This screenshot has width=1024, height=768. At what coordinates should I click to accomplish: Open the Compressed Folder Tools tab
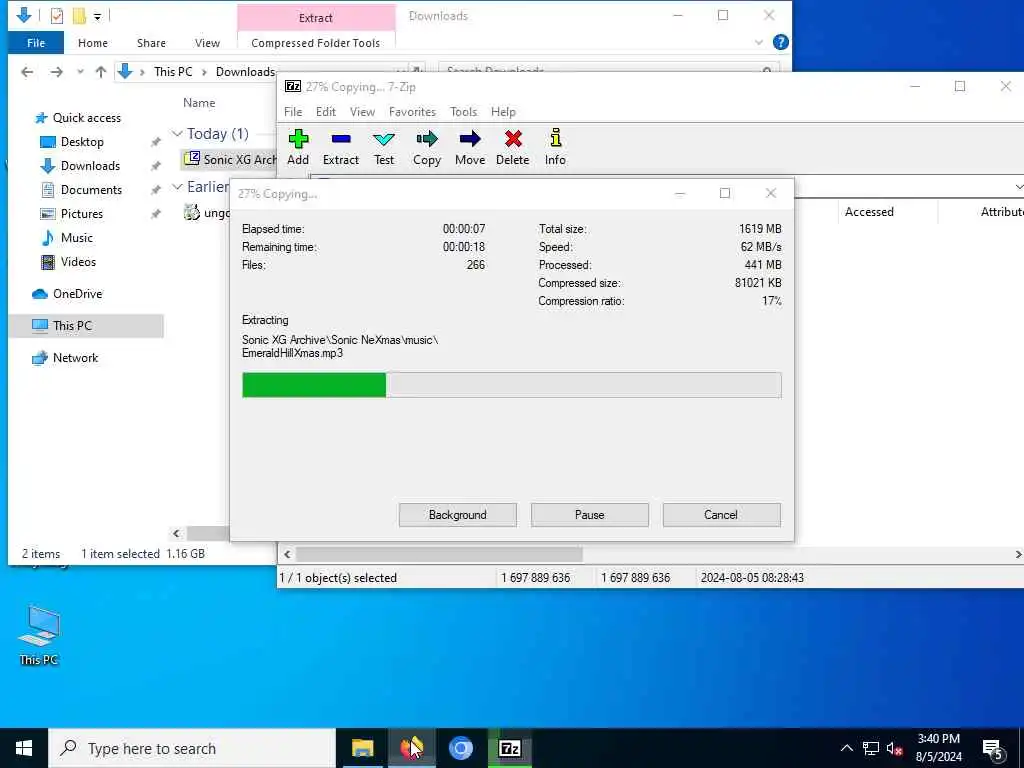pyautogui.click(x=315, y=43)
